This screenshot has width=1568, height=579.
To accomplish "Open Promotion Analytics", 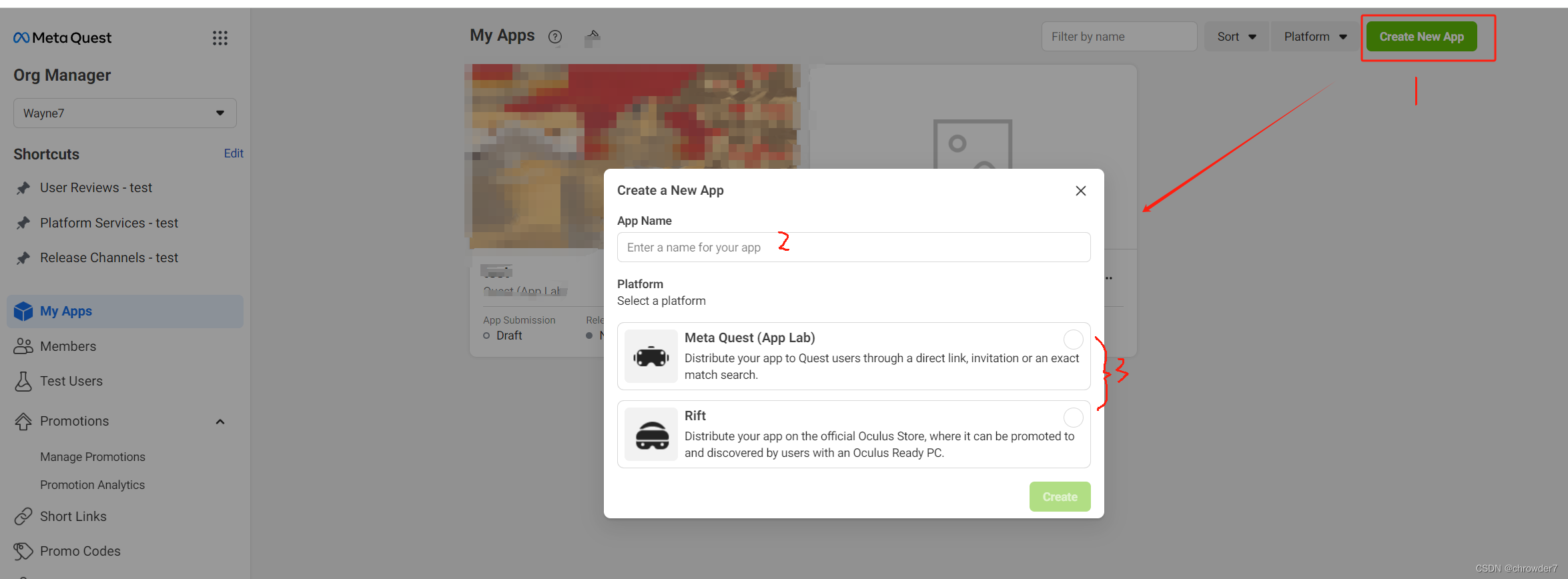I will point(92,485).
